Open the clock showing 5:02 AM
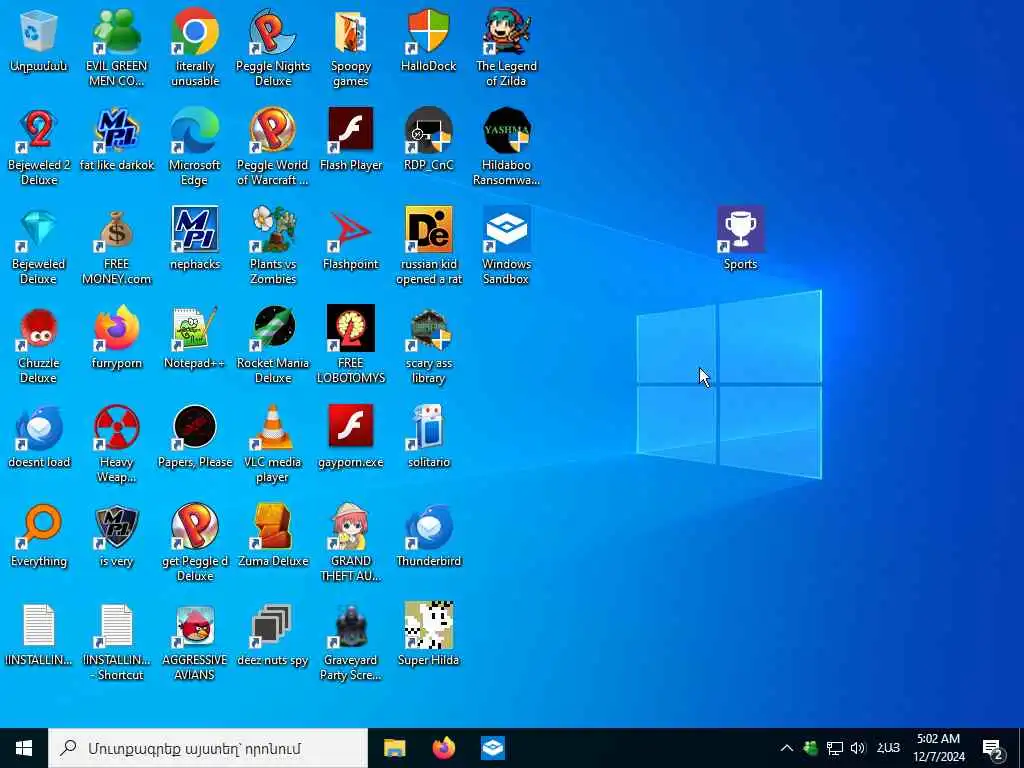Image resolution: width=1024 pixels, height=768 pixels. [x=938, y=748]
